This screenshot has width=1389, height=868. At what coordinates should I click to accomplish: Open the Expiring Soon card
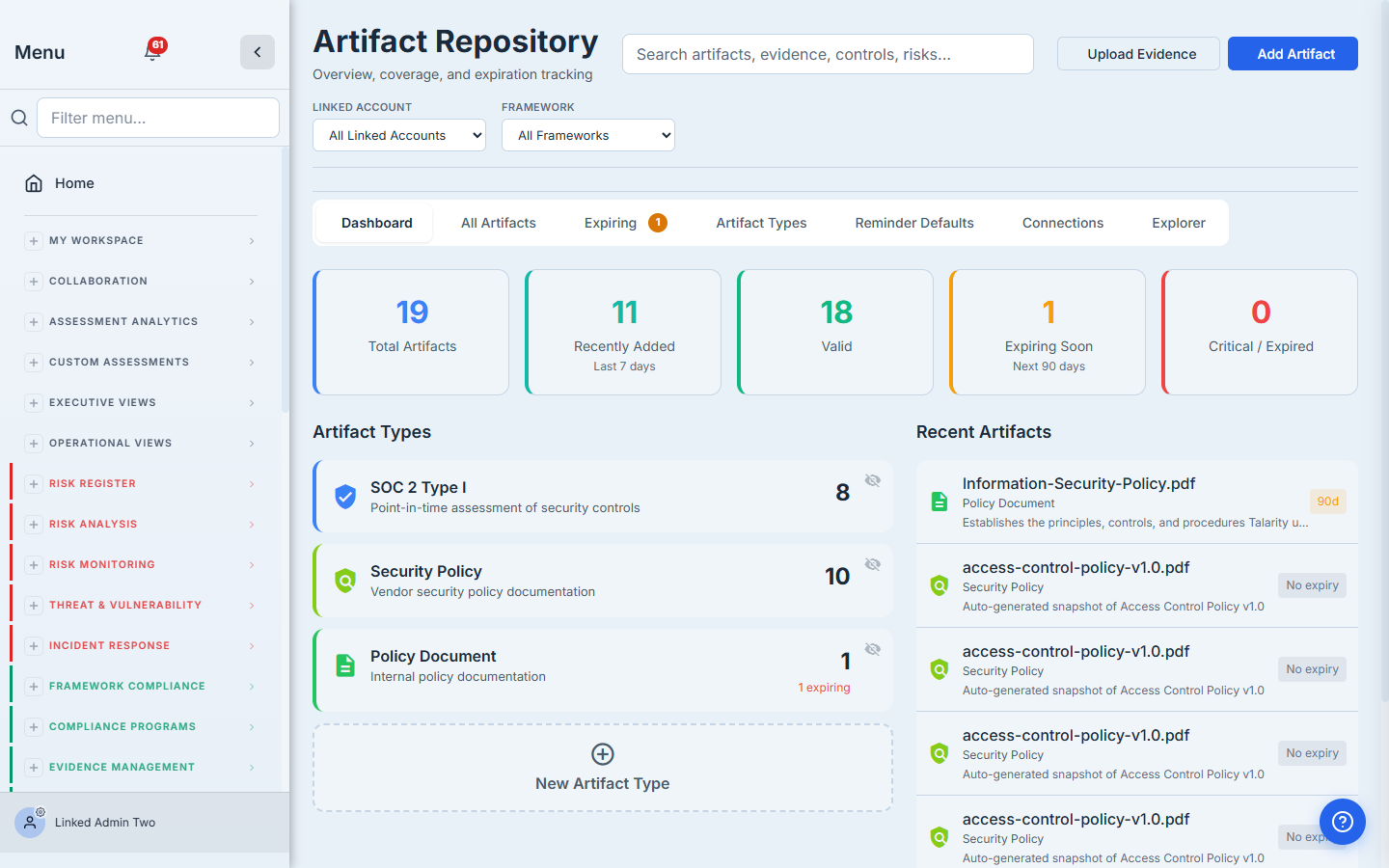(x=1048, y=332)
